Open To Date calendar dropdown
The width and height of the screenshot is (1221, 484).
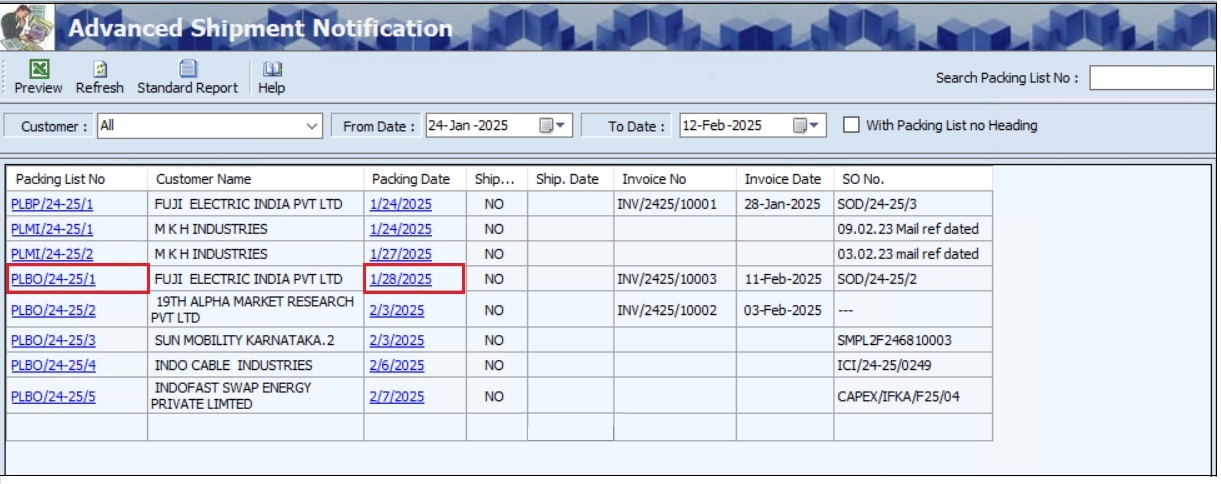pyautogui.click(x=806, y=126)
